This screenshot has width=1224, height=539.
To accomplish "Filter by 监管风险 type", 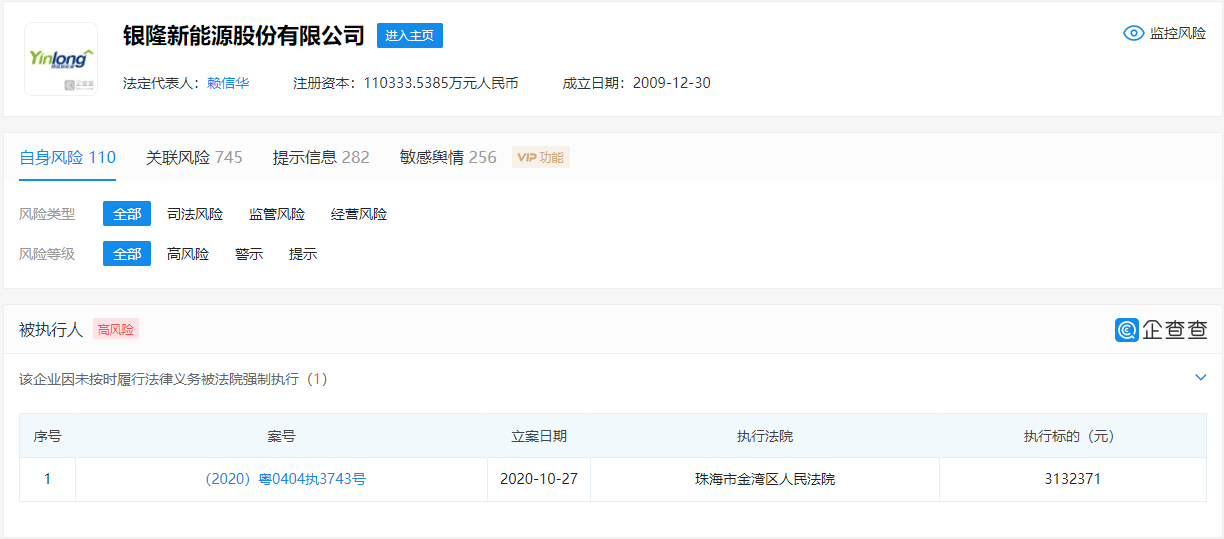I will point(277,214).
